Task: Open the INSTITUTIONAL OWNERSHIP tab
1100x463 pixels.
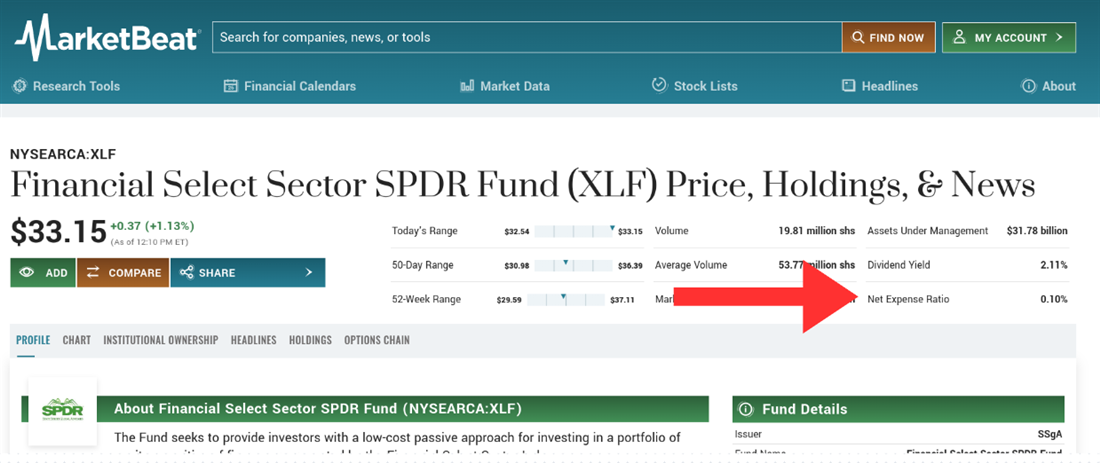Action: 160,340
